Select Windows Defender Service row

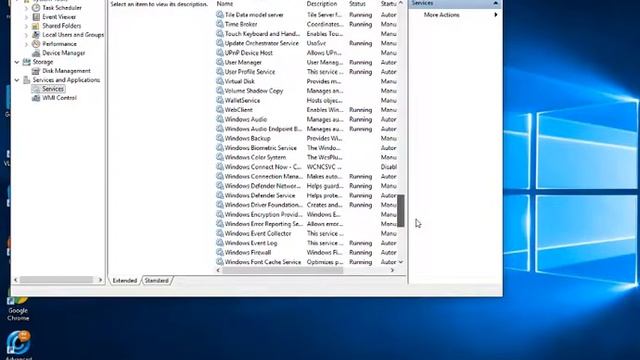[x=306, y=196]
